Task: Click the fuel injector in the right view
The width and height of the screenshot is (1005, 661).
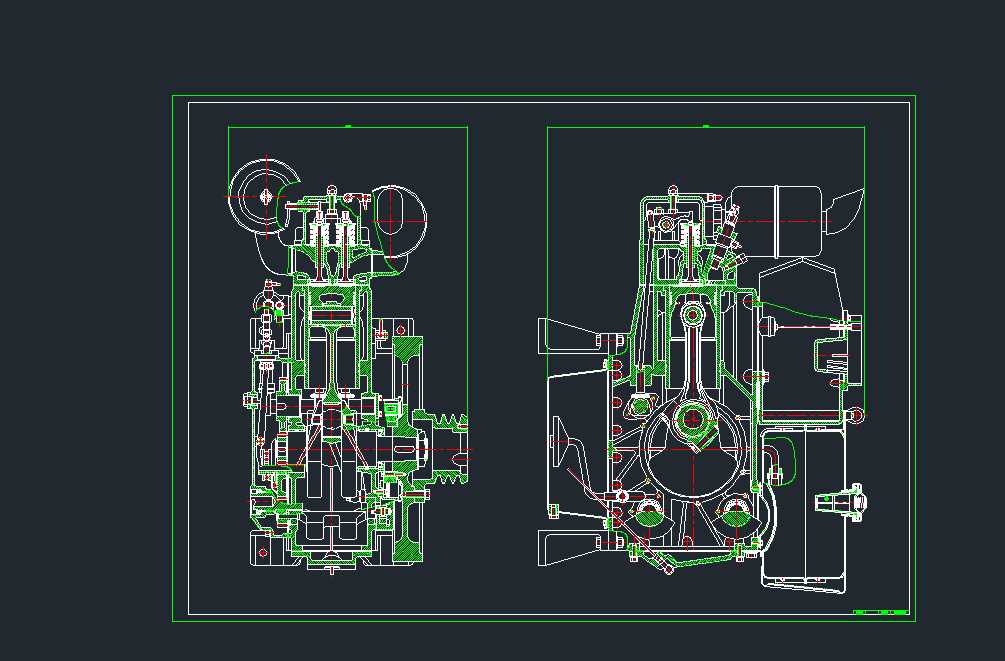Action: (x=728, y=238)
